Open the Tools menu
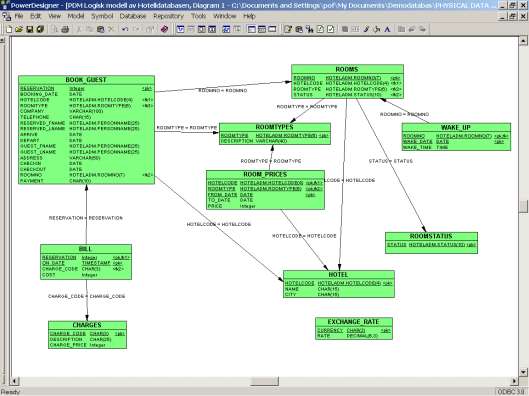The image size is (529, 396). (x=198, y=16)
